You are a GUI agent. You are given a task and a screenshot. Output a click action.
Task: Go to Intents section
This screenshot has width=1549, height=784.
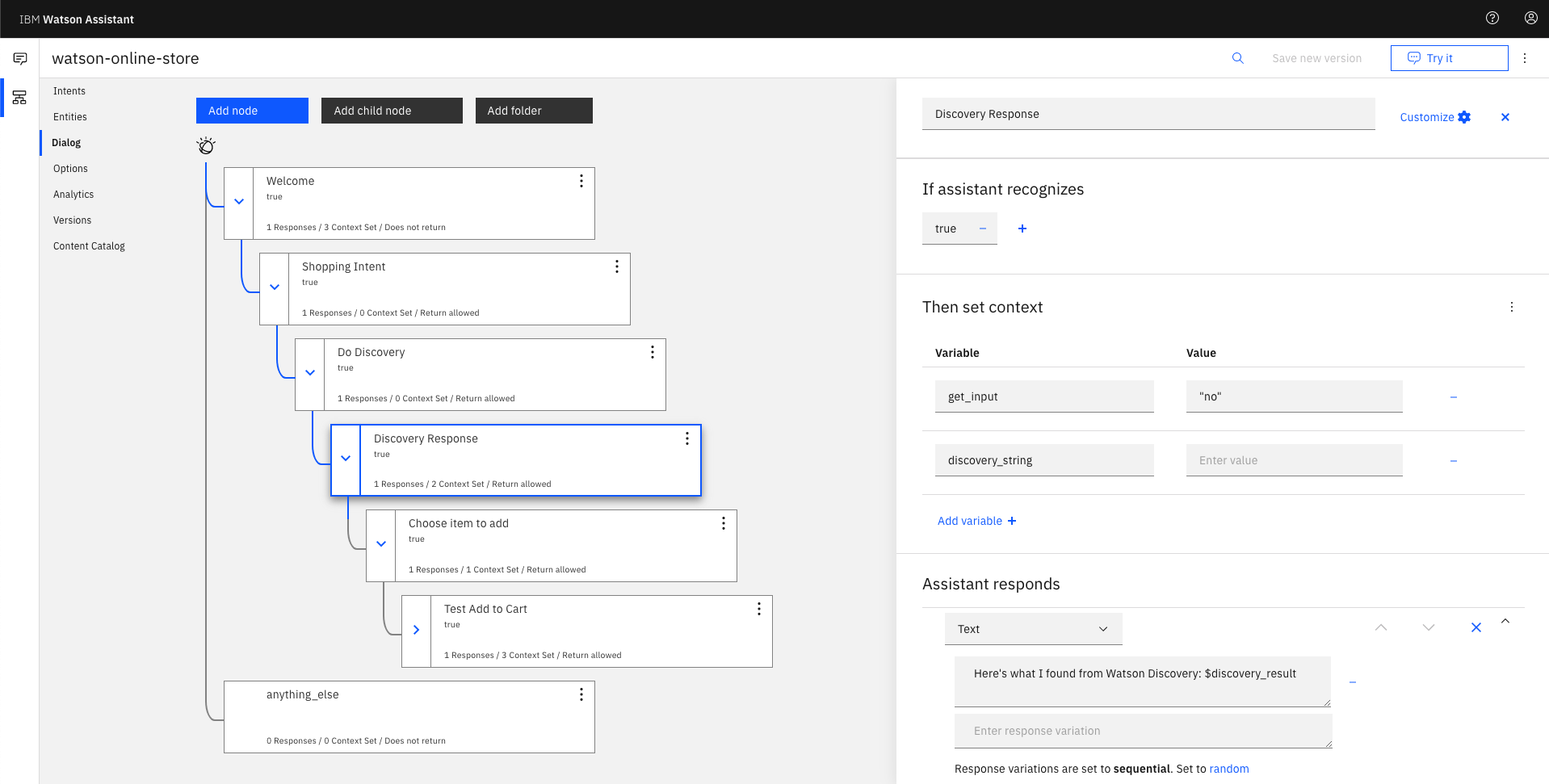tap(69, 91)
